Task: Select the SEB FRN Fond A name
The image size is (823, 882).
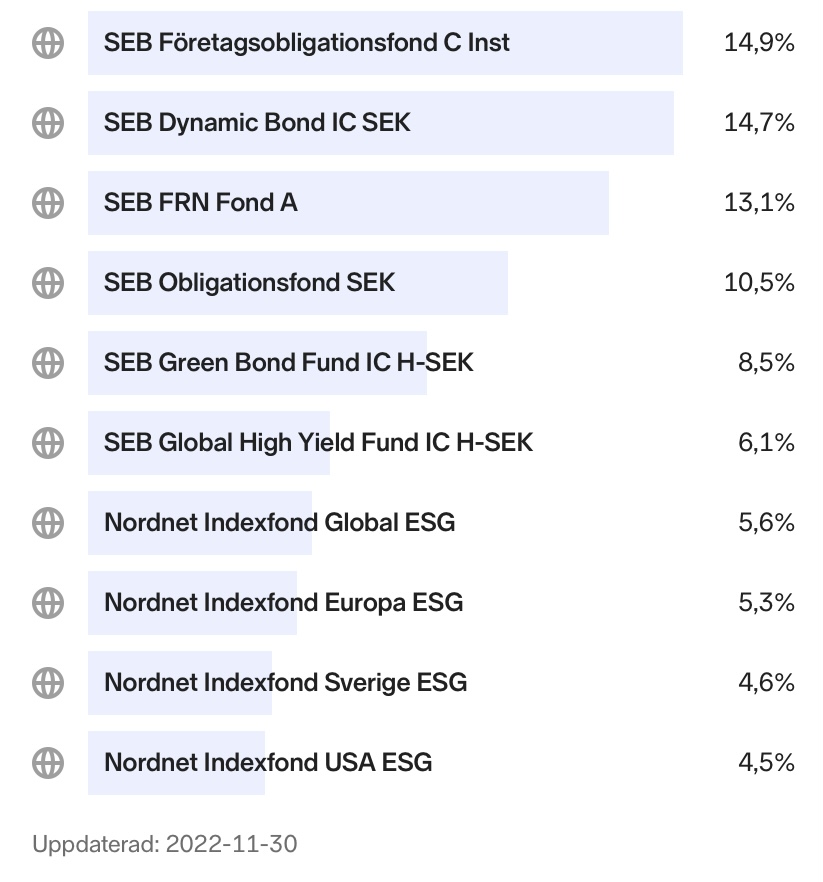Action: [x=200, y=203]
